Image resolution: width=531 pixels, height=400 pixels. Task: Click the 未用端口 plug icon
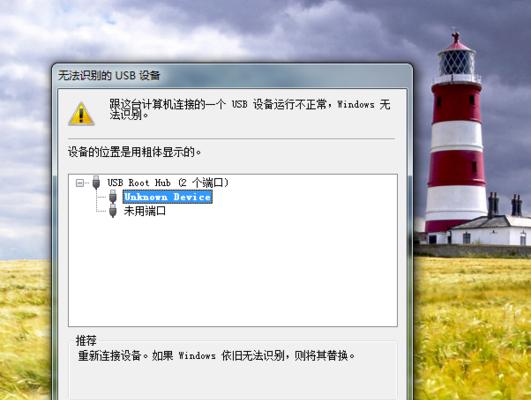[x=113, y=211]
